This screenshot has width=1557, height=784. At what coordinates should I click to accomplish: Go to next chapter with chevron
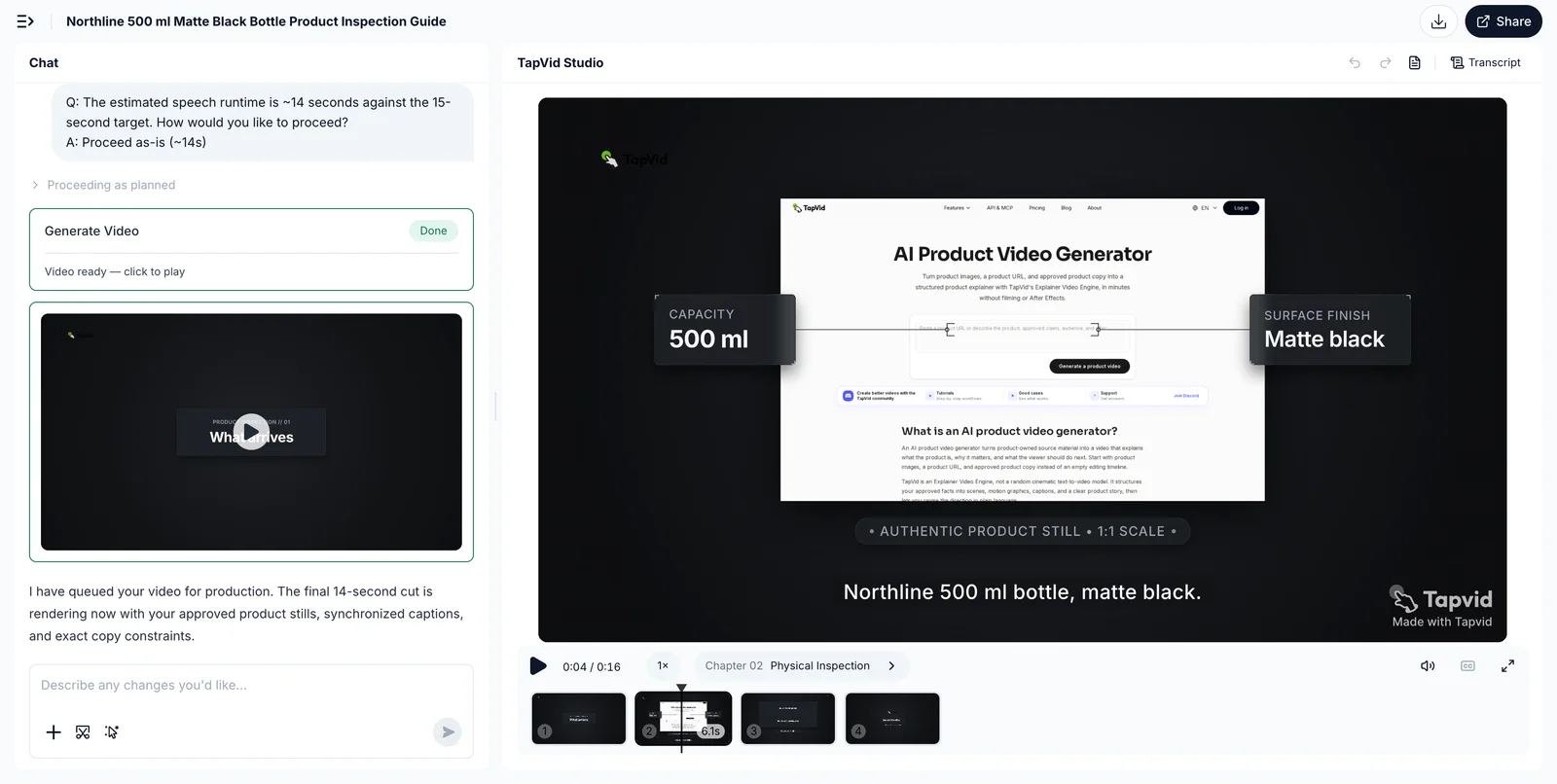point(891,666)
